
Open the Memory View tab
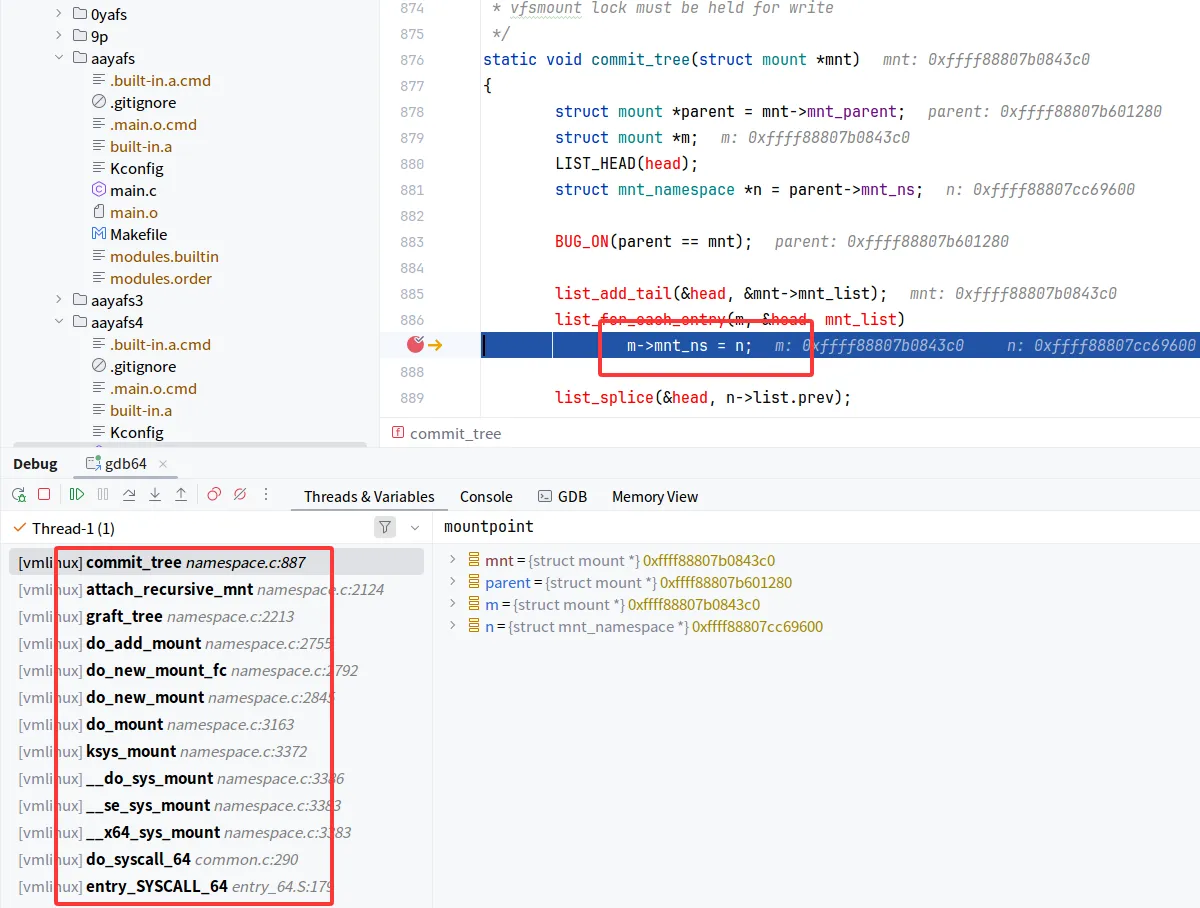coord(655,496)
